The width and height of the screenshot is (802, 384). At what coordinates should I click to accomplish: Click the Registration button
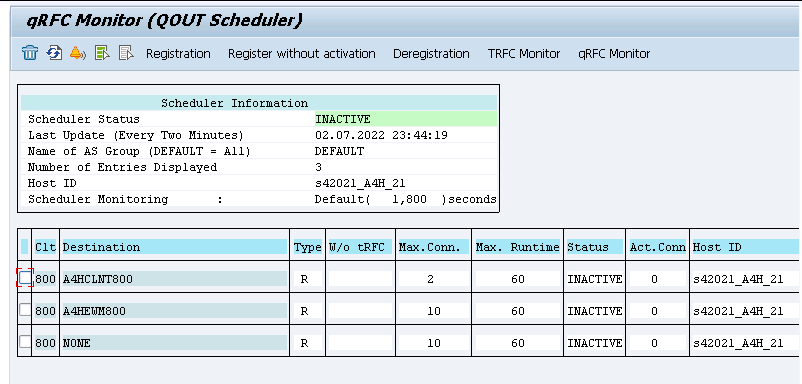click(x=178, y=54)
